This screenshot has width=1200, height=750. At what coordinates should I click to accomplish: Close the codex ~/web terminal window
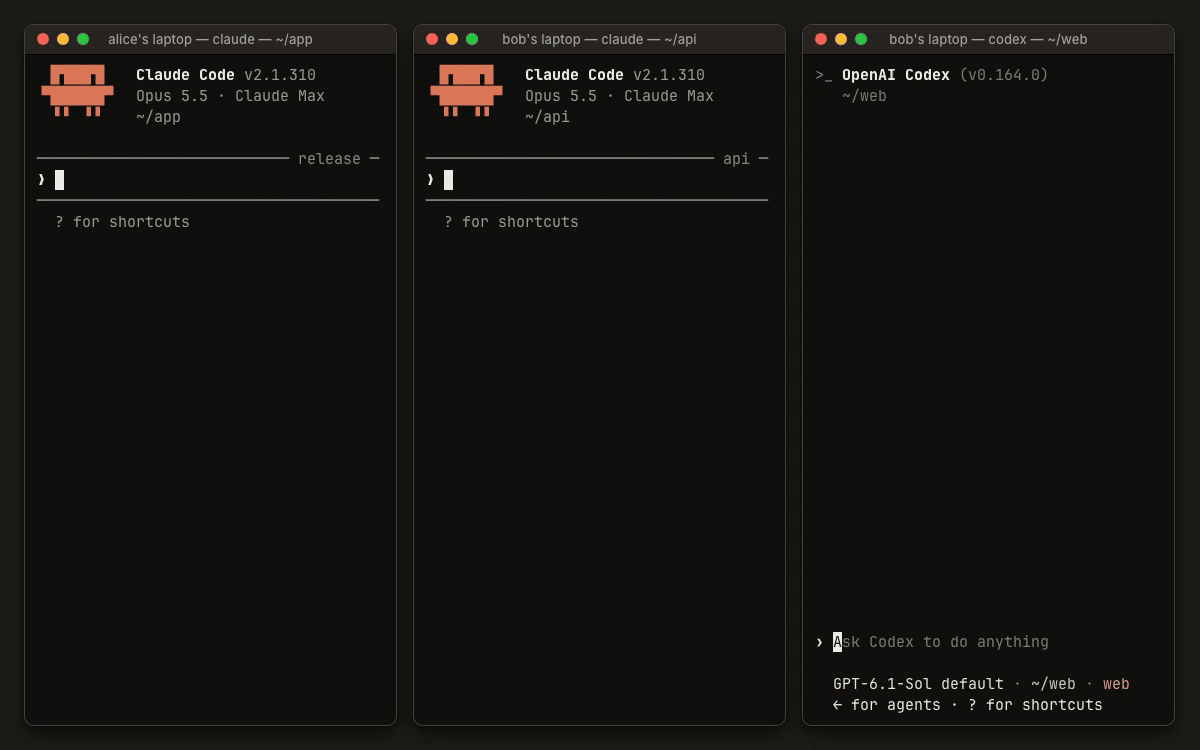(x=821, y=39)
